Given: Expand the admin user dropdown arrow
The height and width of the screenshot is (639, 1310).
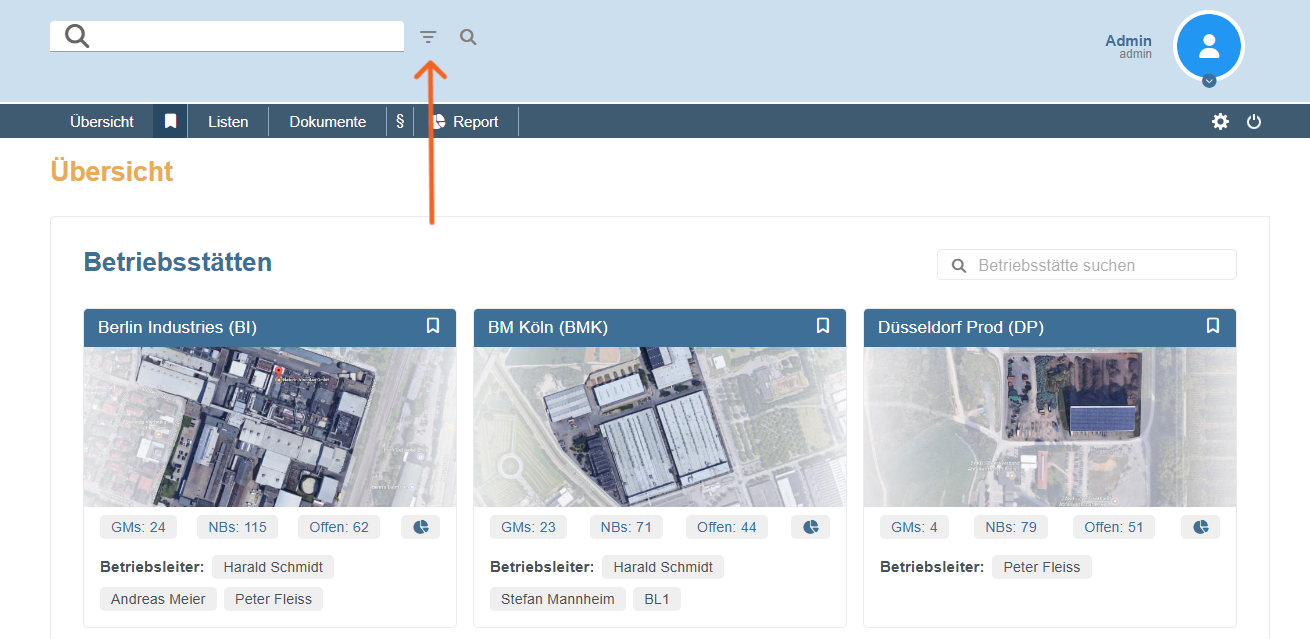Looking at the screenshot, I should (1209, 81).
